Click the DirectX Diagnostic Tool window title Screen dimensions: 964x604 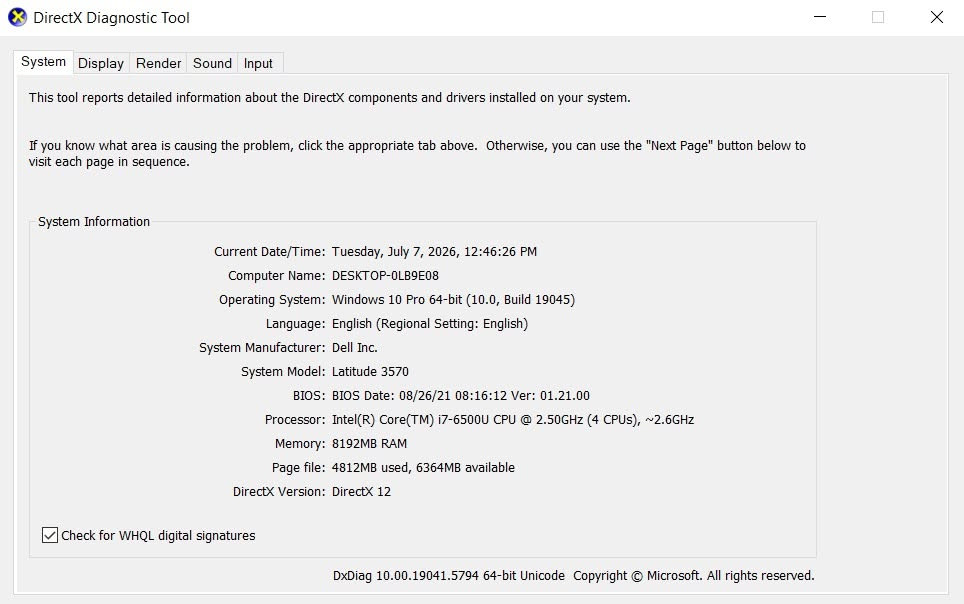(111, 18)
